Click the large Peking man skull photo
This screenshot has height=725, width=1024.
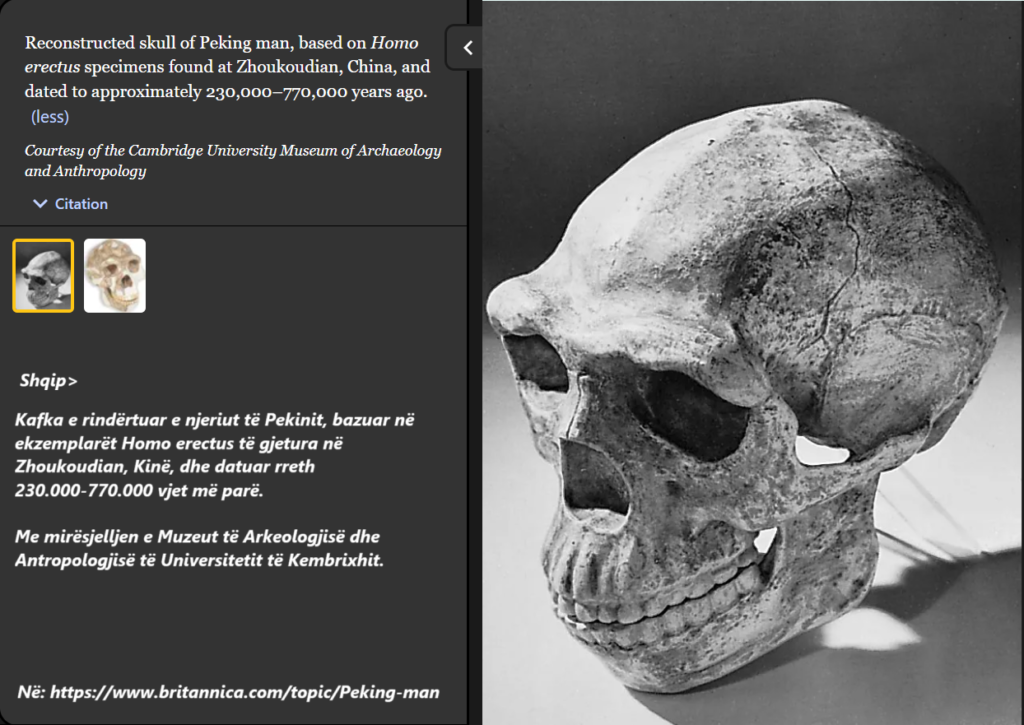click(752, 363)
